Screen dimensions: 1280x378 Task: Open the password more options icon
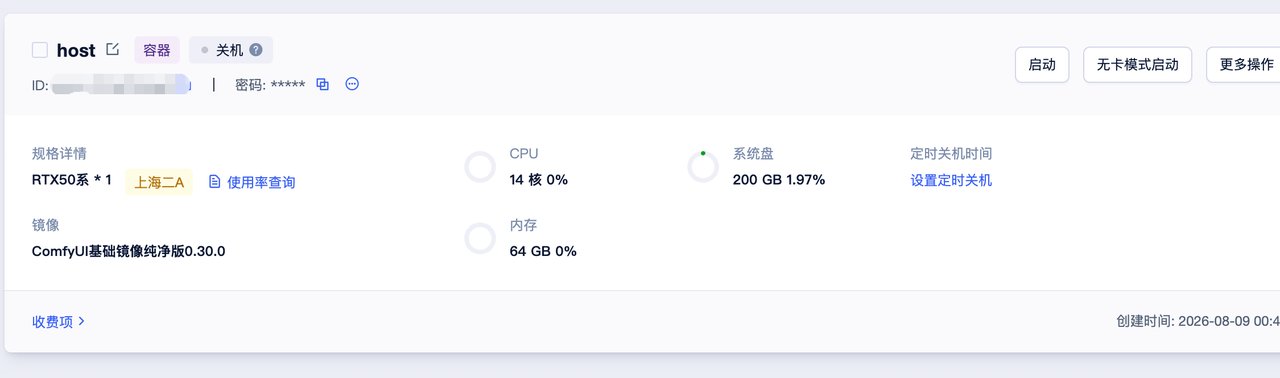(352, 84)
